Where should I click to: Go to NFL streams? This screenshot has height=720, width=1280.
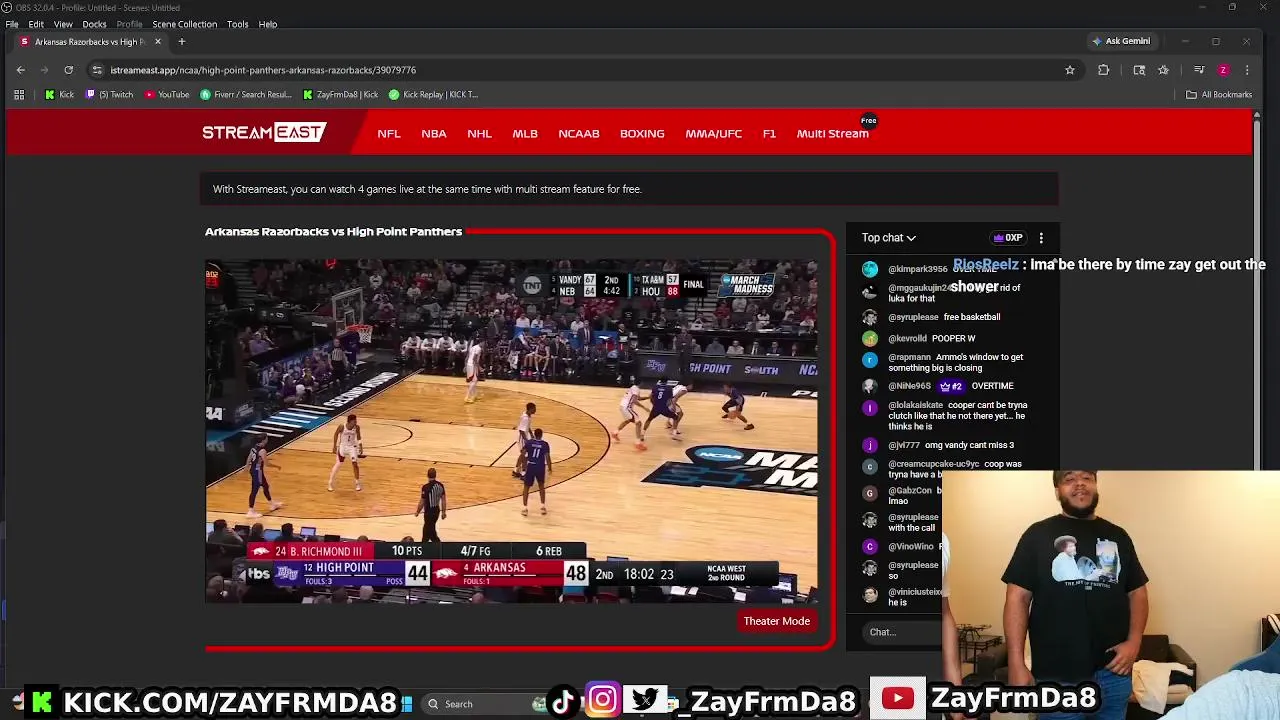point(389,133)
